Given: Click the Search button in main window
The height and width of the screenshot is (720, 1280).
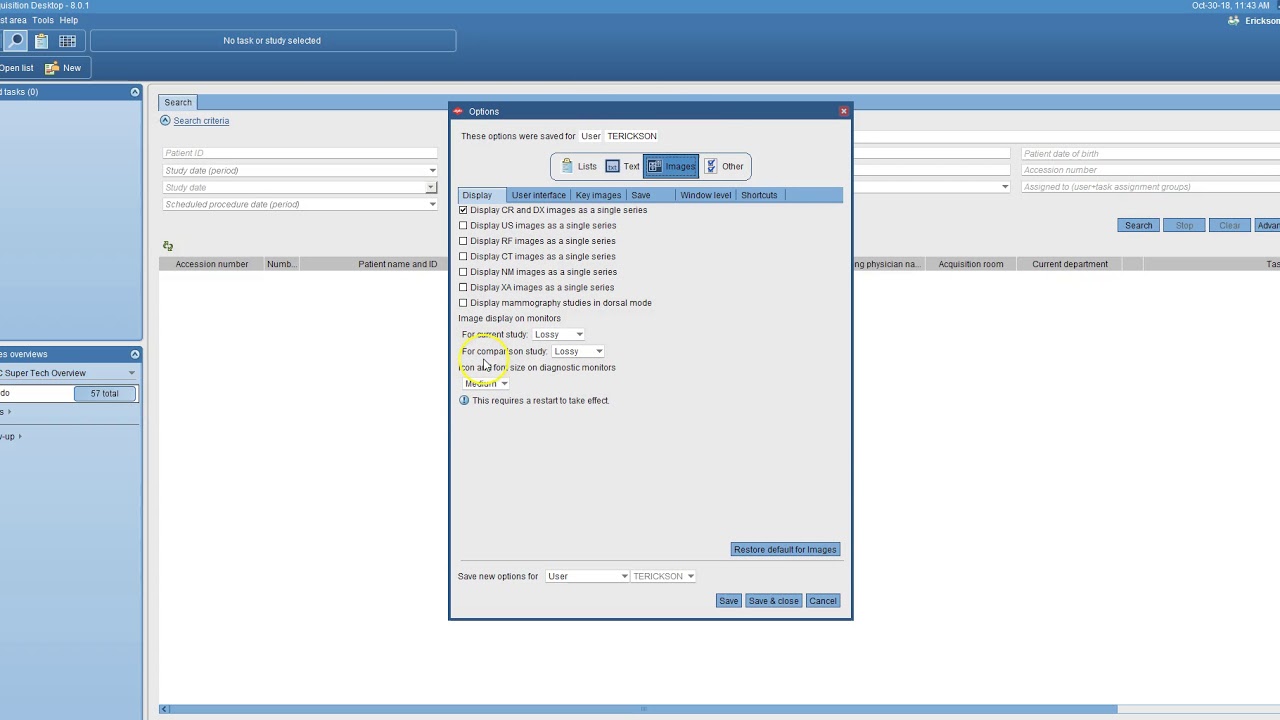Looking at the screenshot, I should point(1138,226).
